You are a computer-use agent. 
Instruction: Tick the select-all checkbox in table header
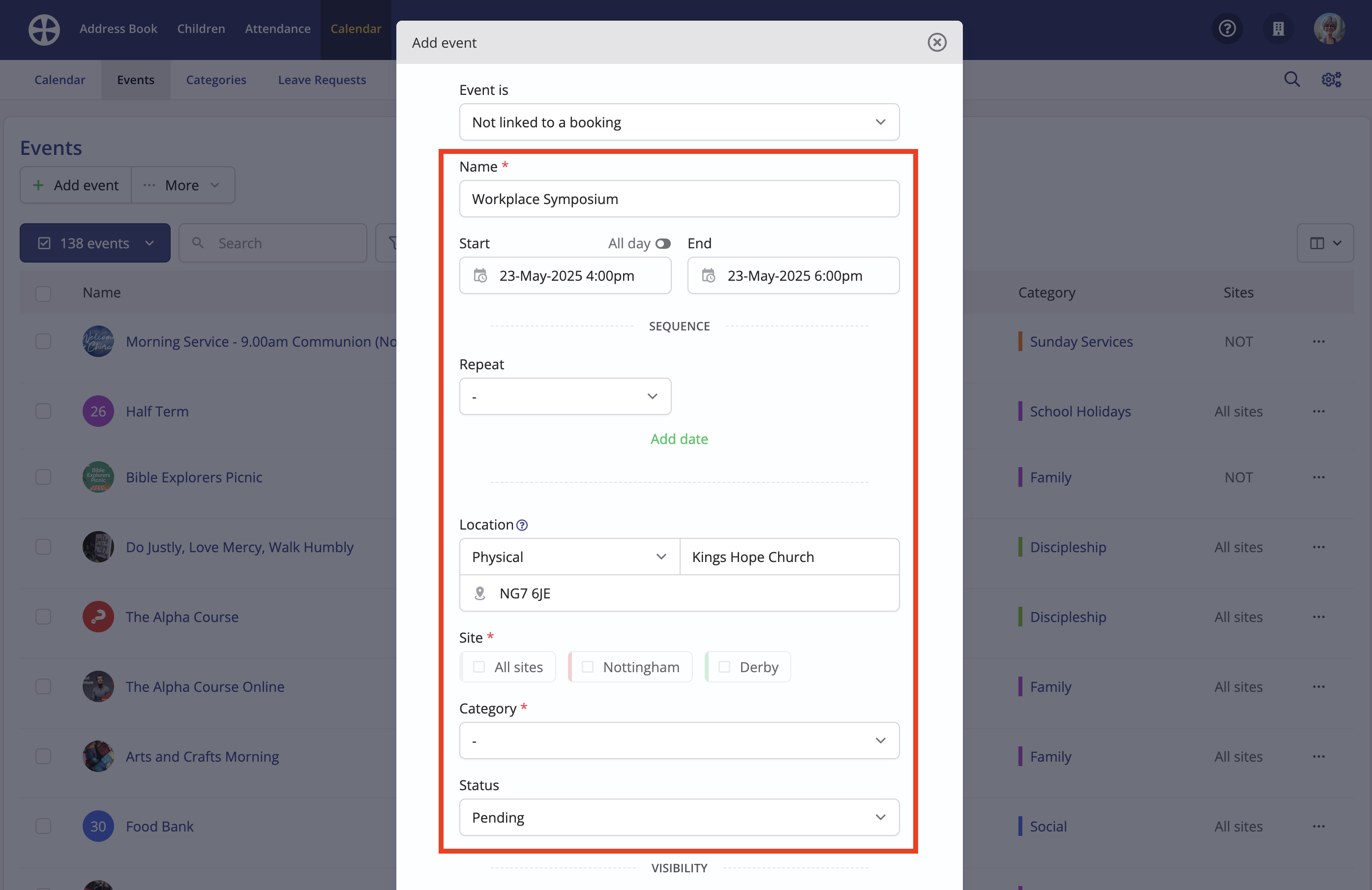(43, 294)
